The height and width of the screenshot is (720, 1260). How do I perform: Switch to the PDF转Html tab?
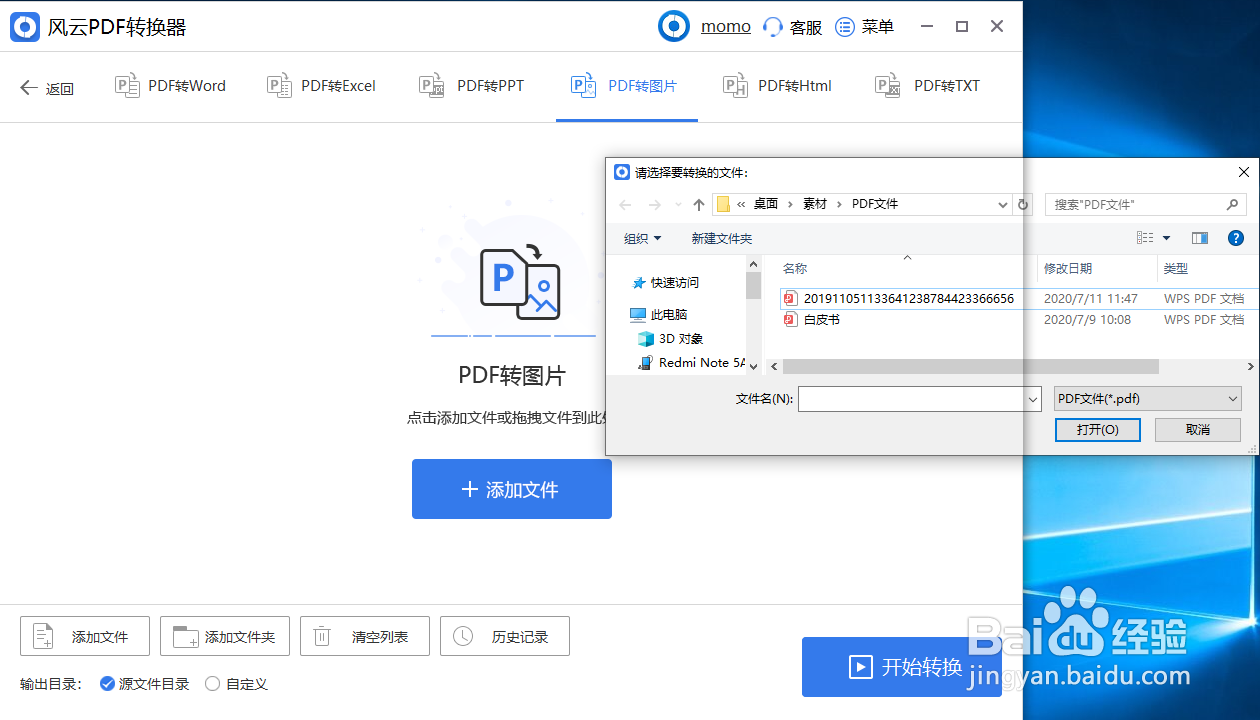click(777, 86)
